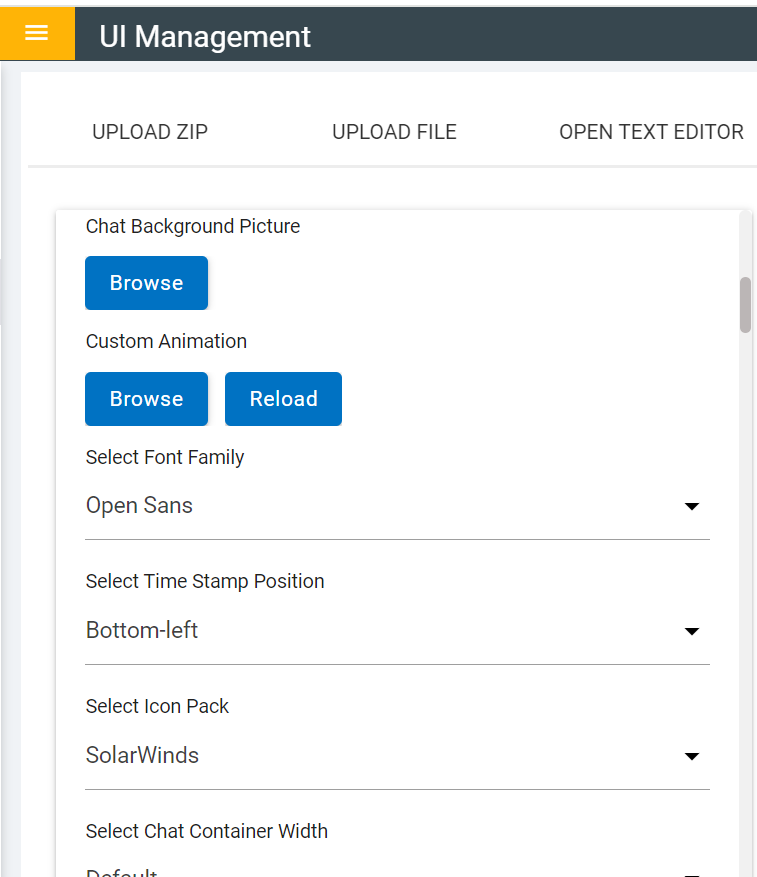
Task: Switch to the Upload Zip tab
Action: [x=150, y=132]
